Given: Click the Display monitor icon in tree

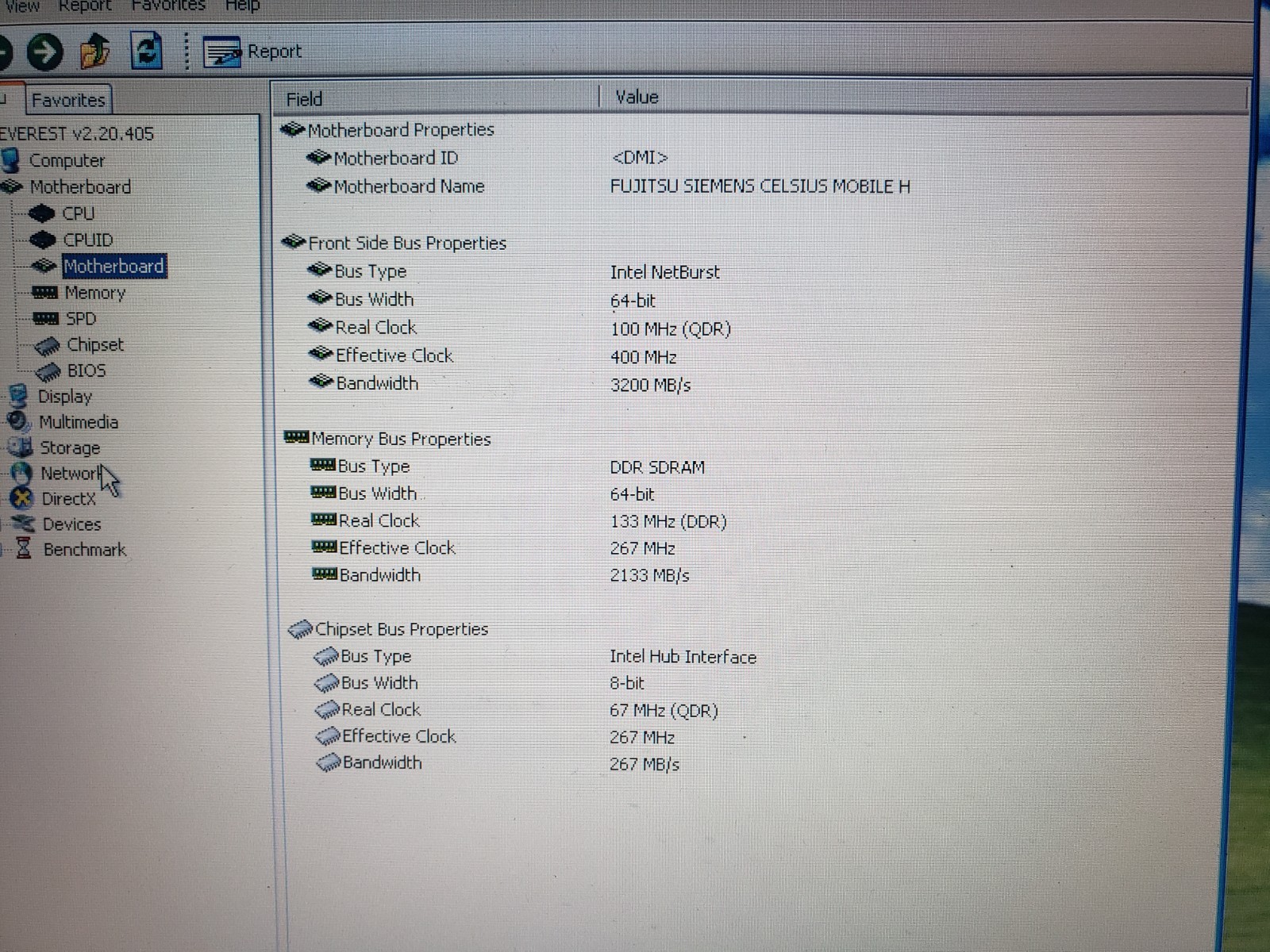Looking at the screenshot, I should click(17, 397).
